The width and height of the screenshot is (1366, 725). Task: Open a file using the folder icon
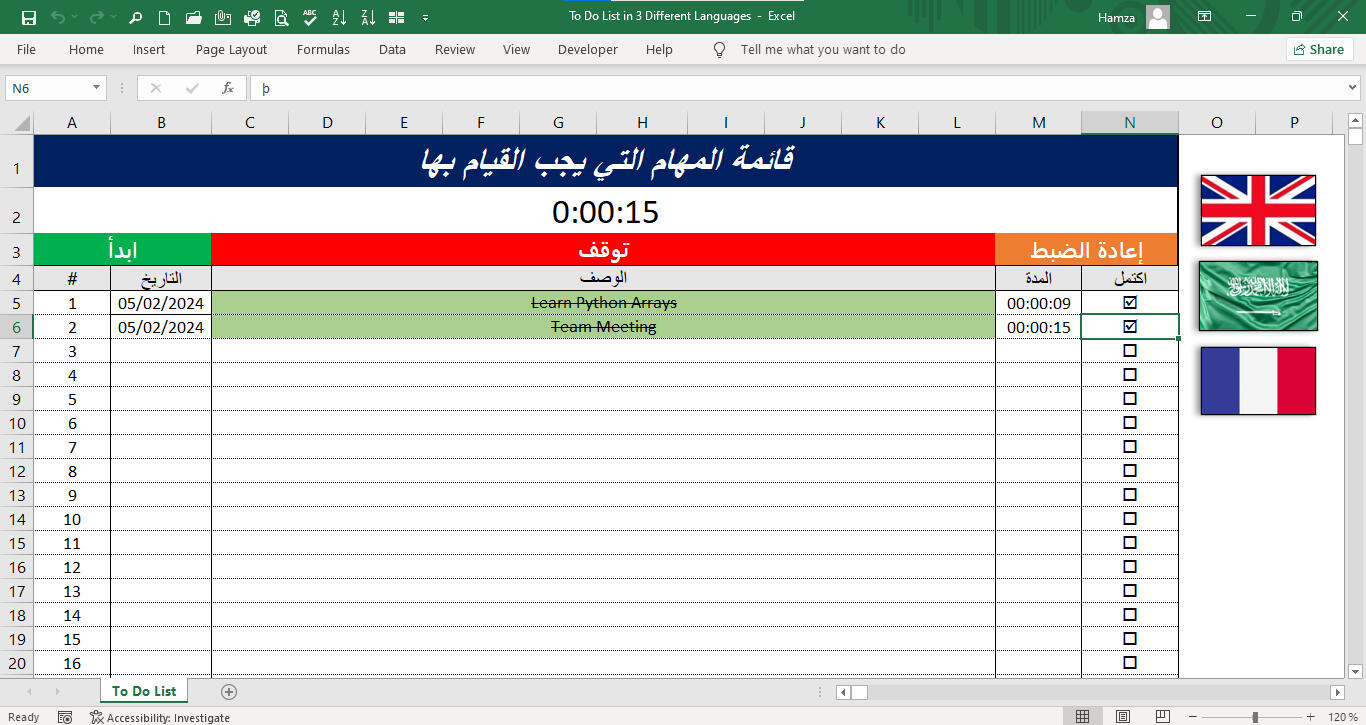(194, 17)
